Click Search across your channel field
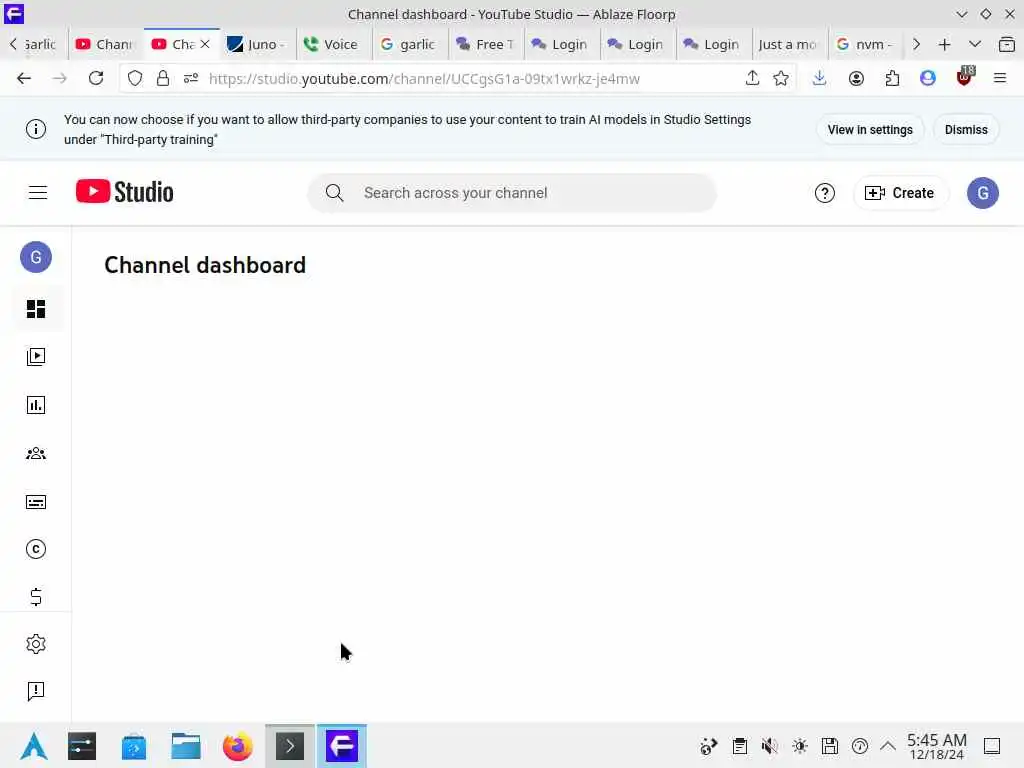 click(x=512, y=193)
